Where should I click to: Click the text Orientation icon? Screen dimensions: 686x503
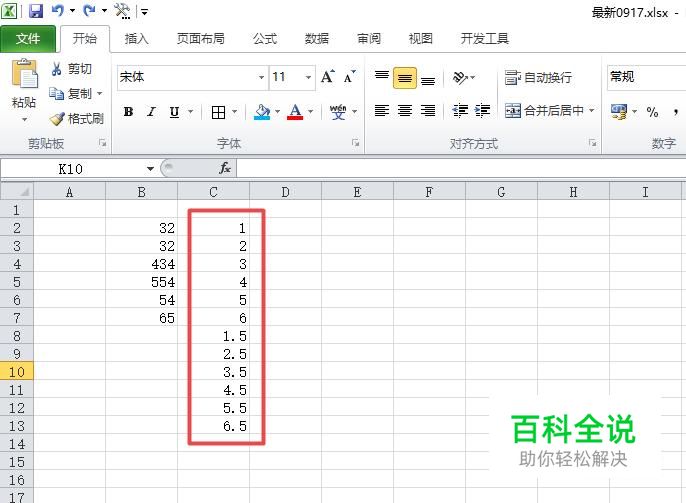pyautogui.click(x=460, y=78)
